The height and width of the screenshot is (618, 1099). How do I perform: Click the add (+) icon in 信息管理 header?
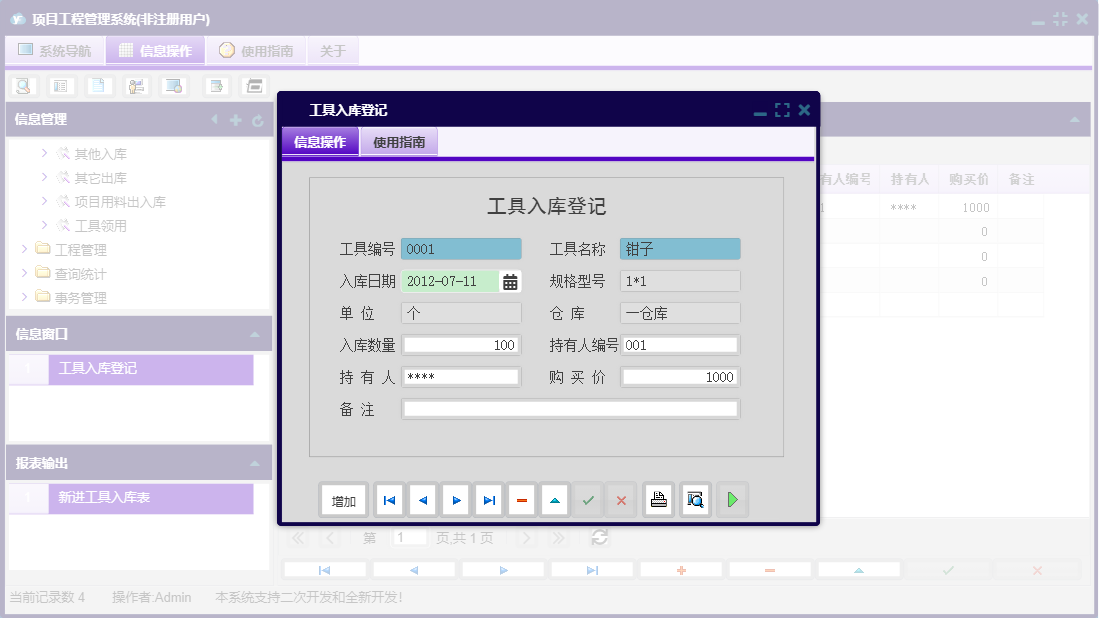pyautogui.click(x=236, y=119)
